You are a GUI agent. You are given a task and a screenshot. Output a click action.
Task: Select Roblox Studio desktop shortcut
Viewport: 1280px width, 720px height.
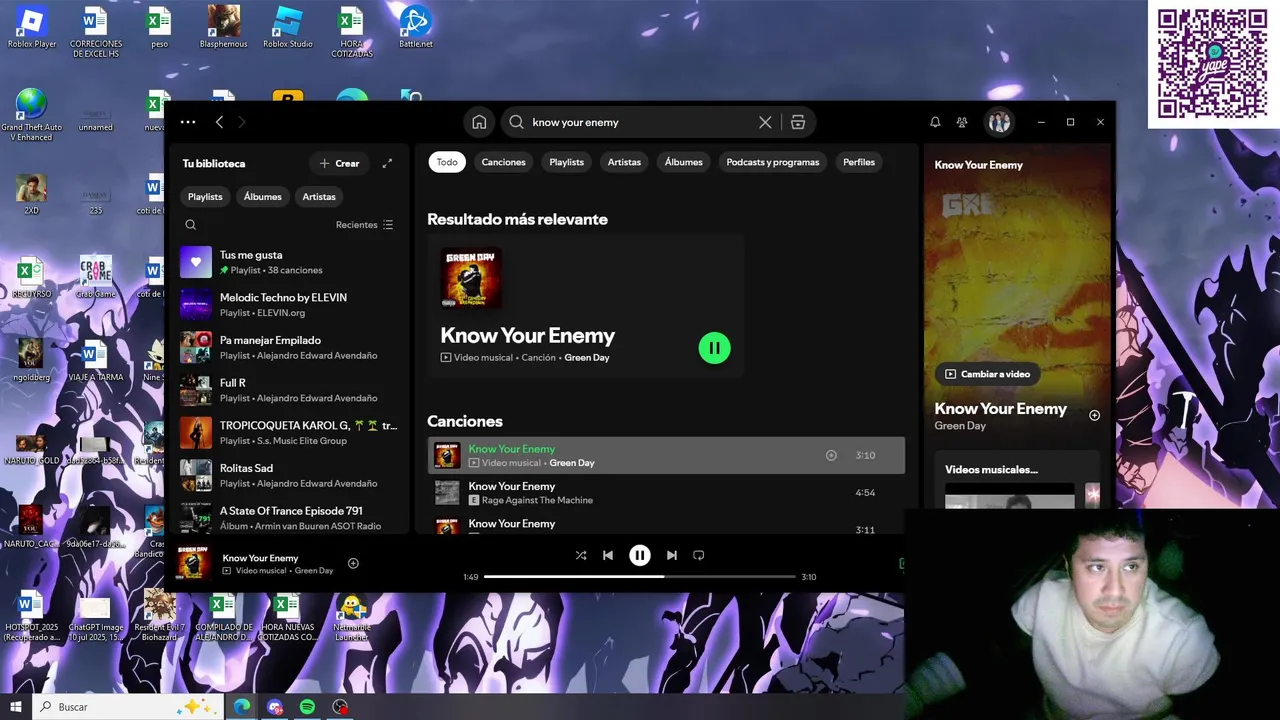point(288,28)
